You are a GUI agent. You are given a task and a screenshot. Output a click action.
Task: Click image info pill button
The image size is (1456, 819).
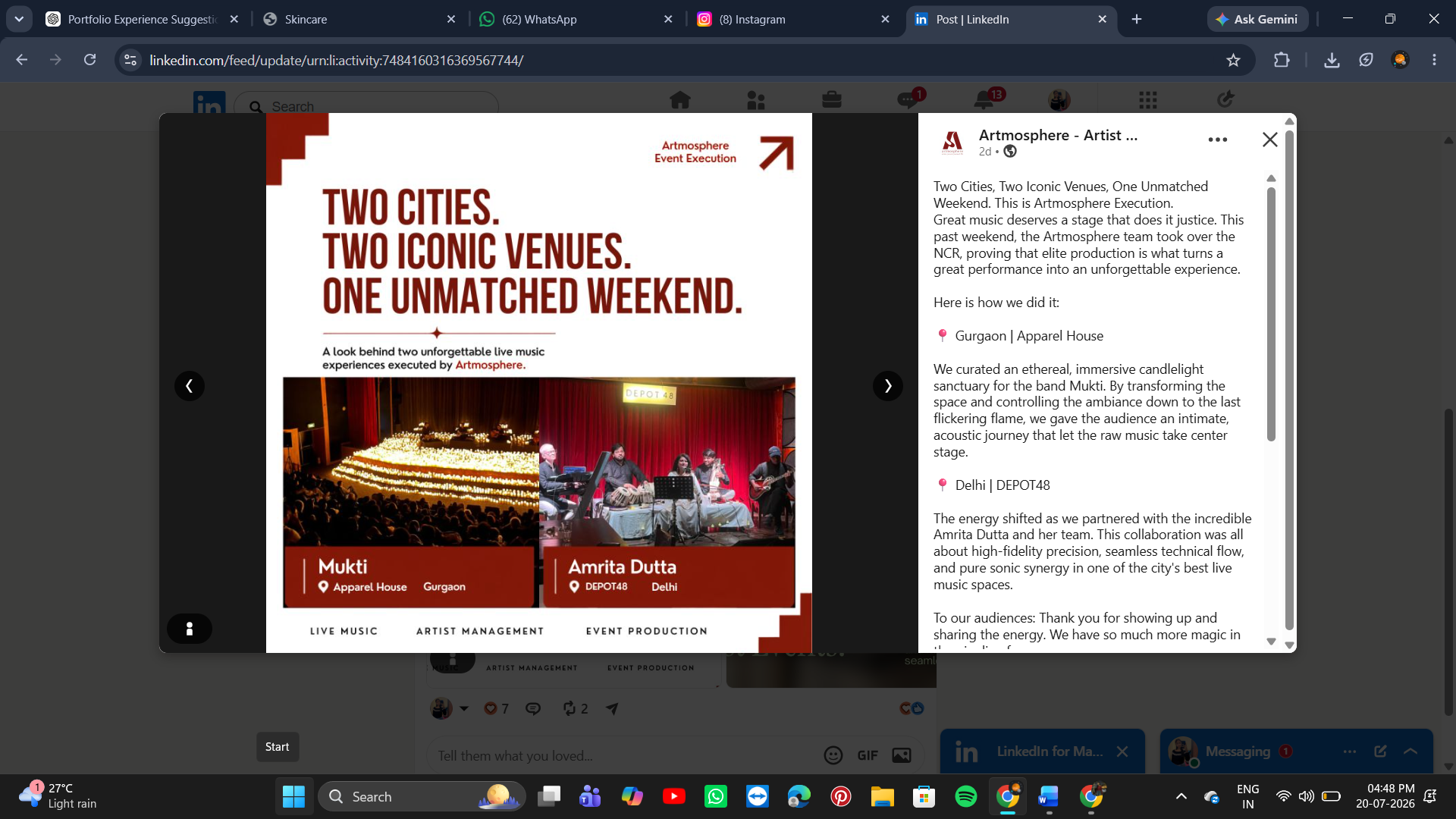tap(190, 629)
